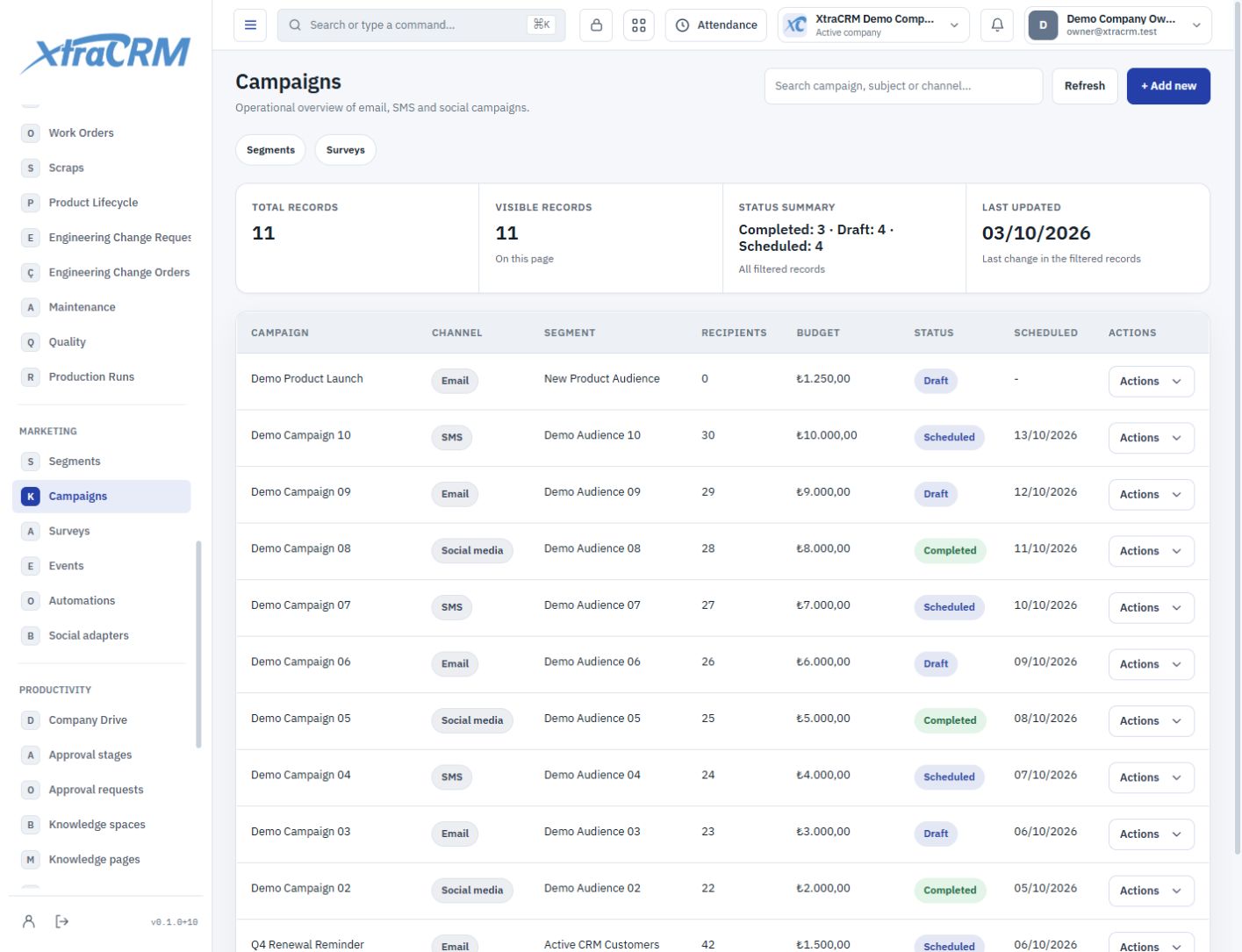Image resolution: width=1242 pixels, height=952 pixels.
Task: Click the STATUS column header
Action: coord(934,333)
